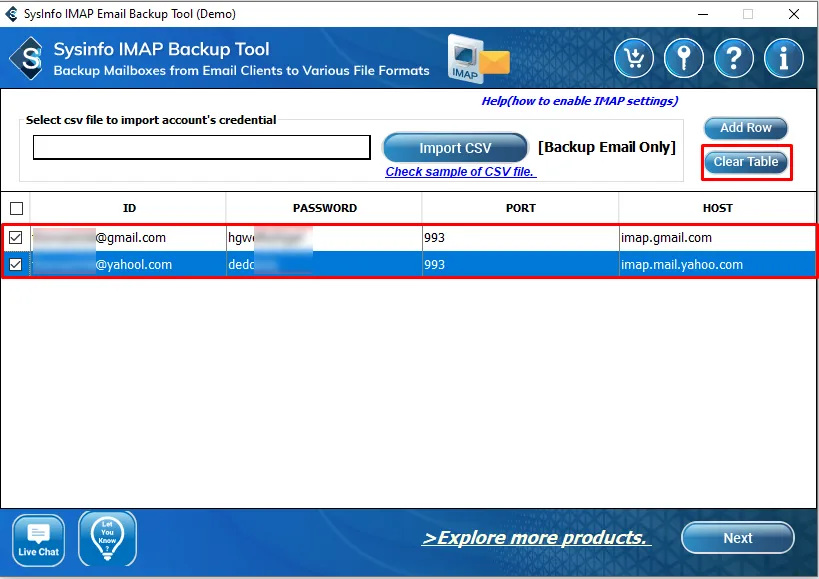Viewport: 819px width, 579px height.
Task: Uncheck the yahoo account row checkbox
Action: point(15,265)
